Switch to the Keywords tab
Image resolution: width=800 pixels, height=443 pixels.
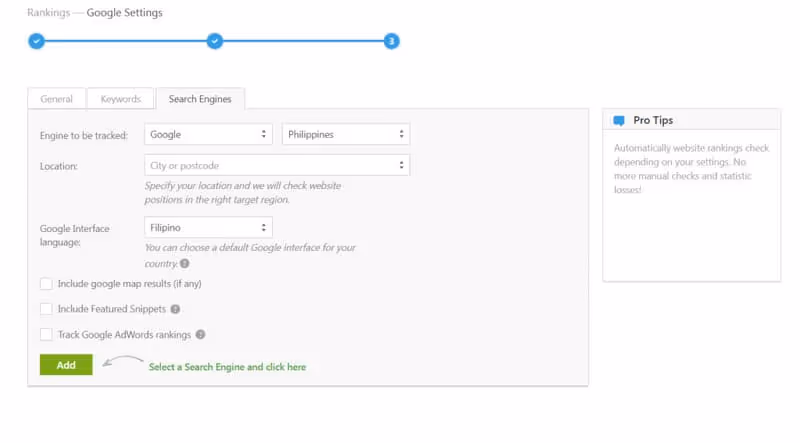pos(120,99)
